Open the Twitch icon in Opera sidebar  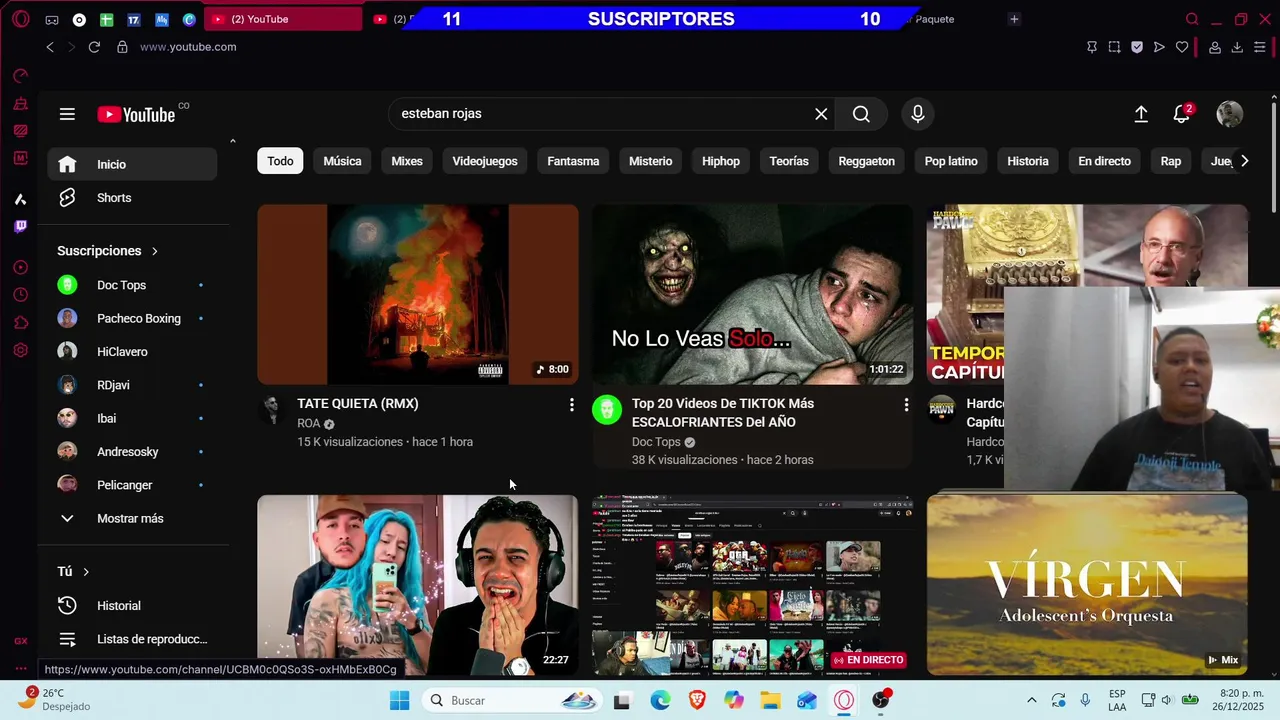click(20, 227)
